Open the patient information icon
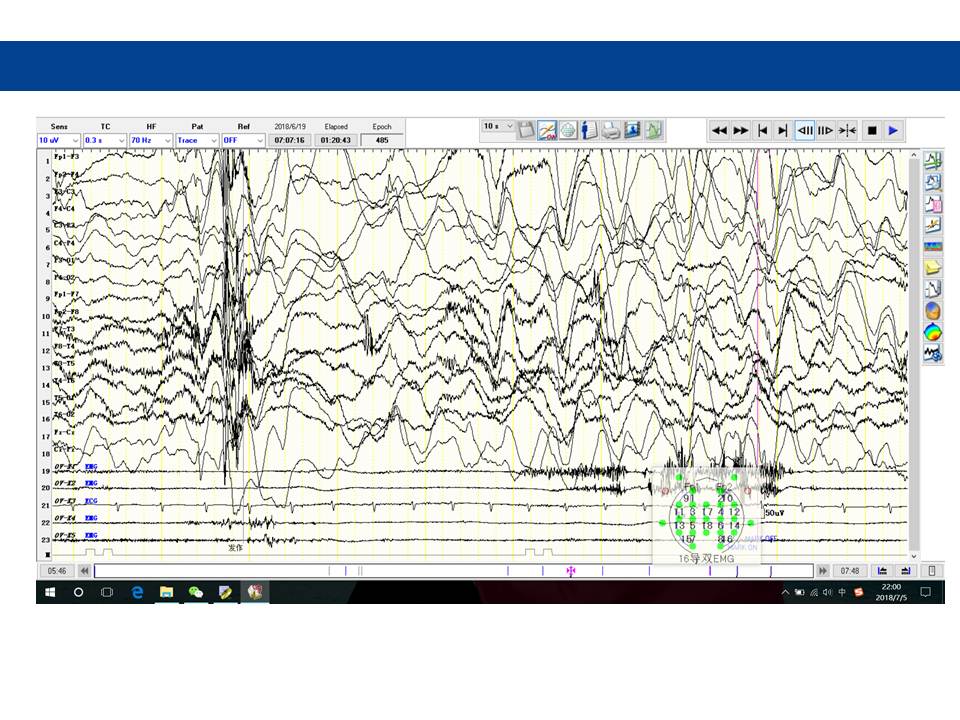 tap(589, 130)
